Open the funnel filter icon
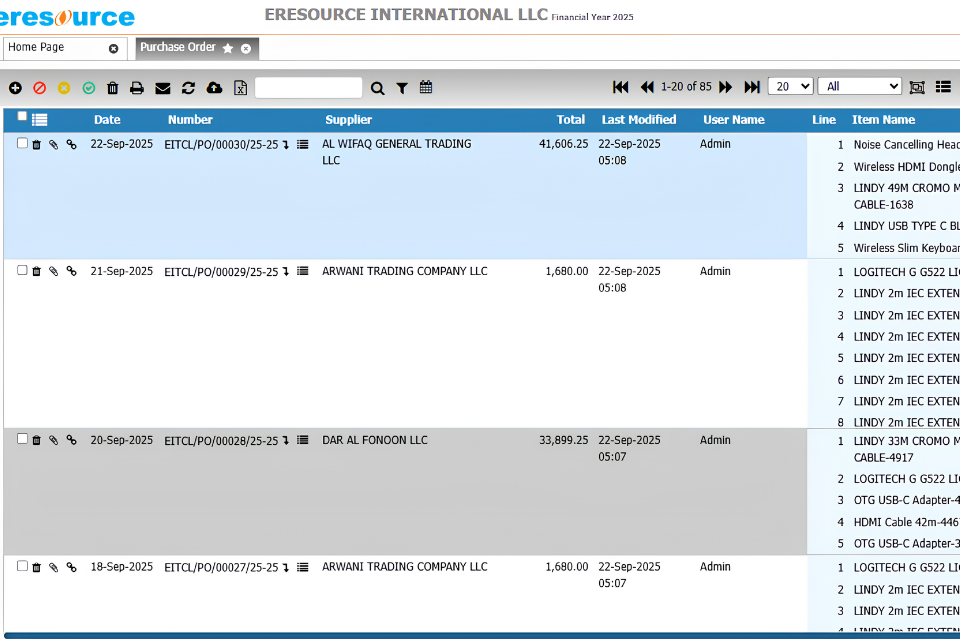The height and width of the screenshot is (640, 960). tap(402, 89)
